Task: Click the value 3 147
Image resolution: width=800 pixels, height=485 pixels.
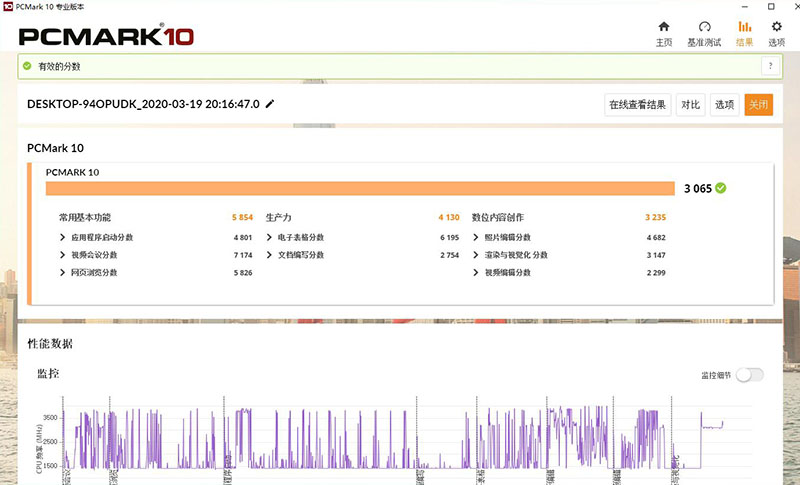Action: [x=656, y=254]
